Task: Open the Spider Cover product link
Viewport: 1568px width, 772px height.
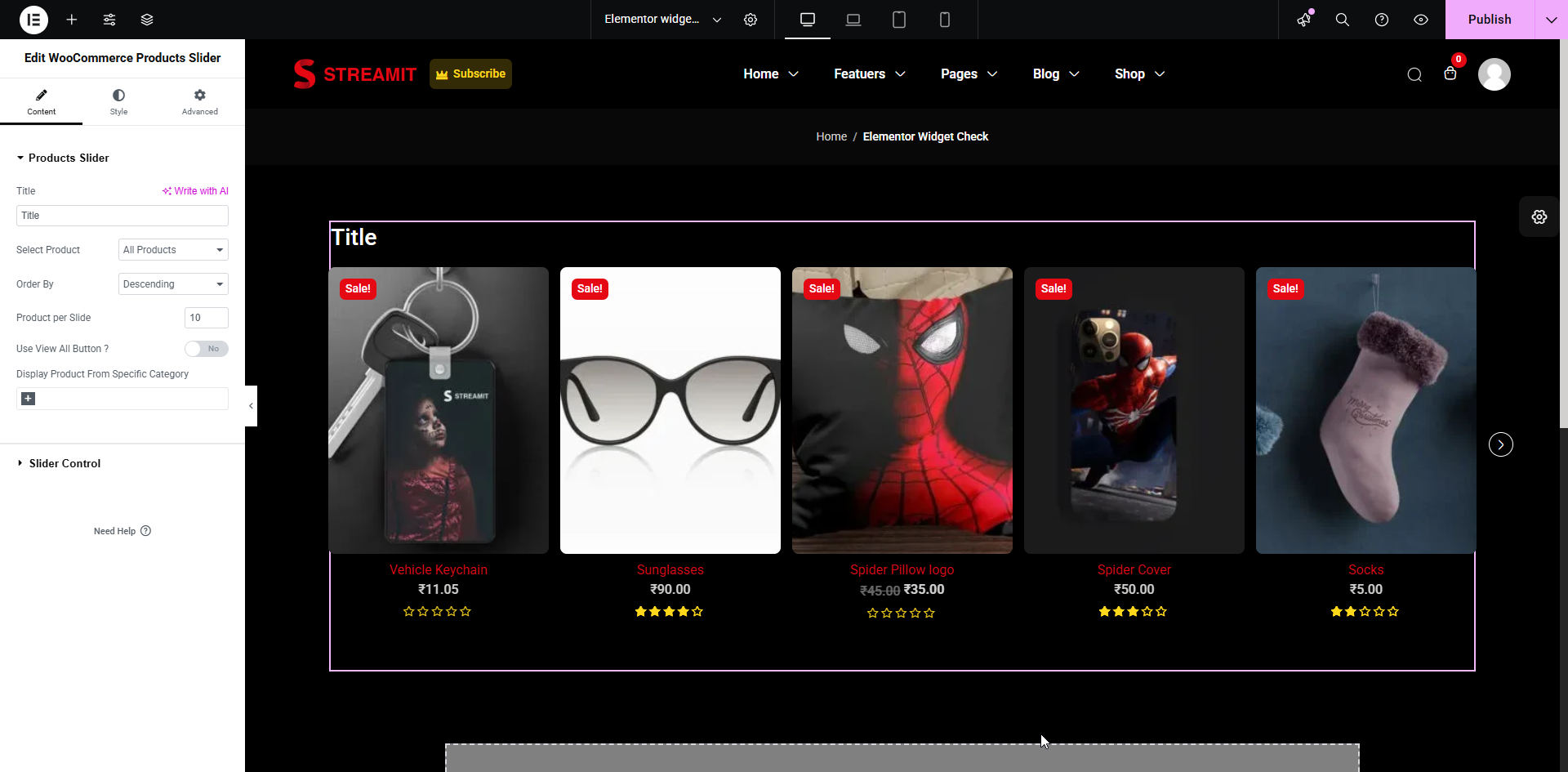Action: [x=1134, y=570]
